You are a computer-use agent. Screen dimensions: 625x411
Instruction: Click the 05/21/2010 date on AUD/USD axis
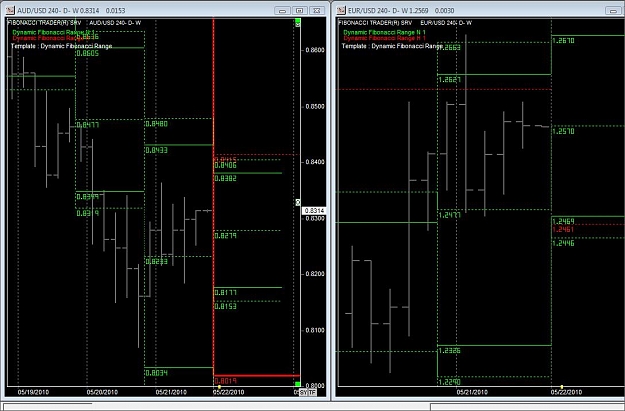tap(171, 392)
